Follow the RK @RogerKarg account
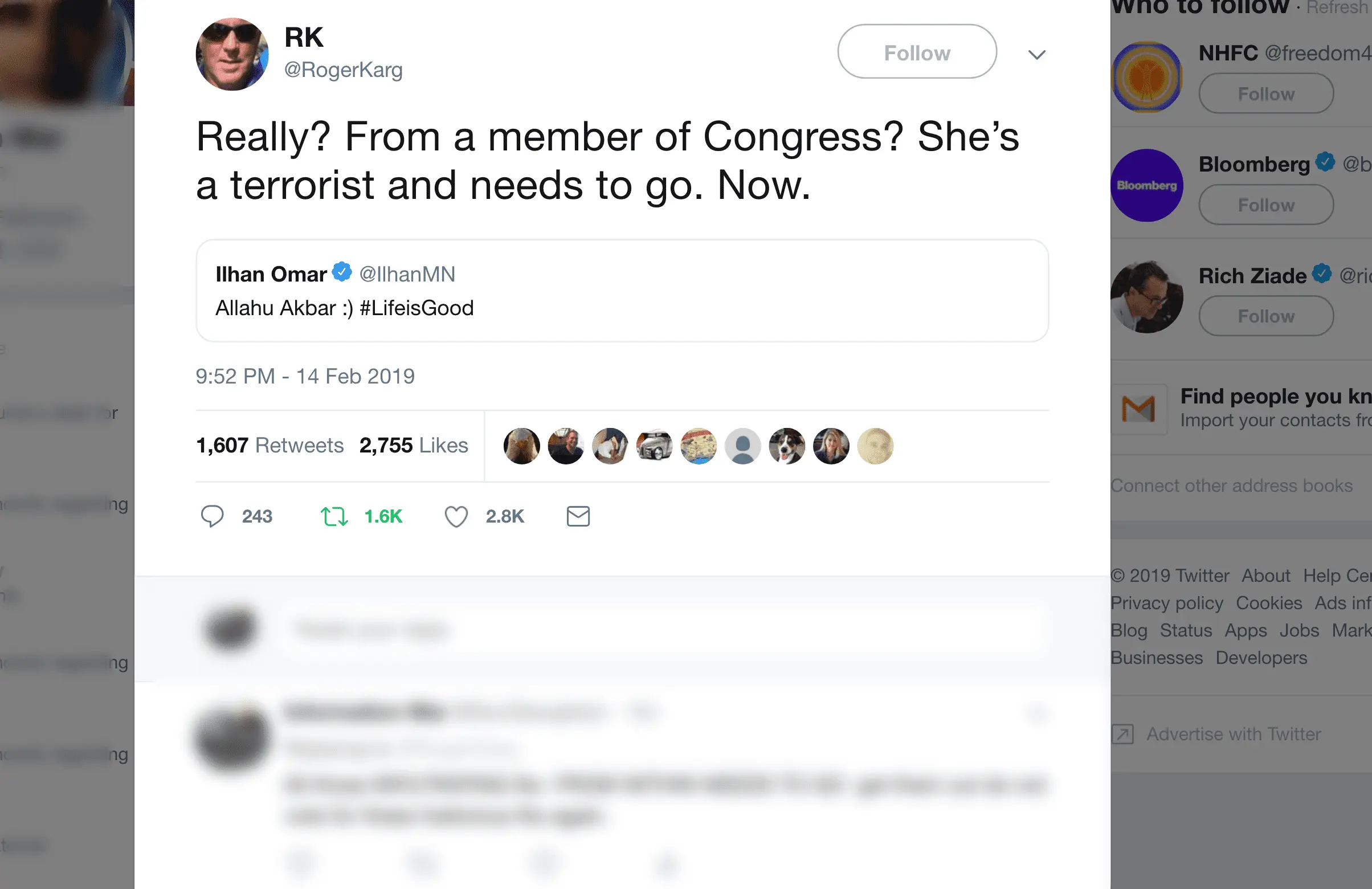1372x889 pixels. click(x=917, y=52)
